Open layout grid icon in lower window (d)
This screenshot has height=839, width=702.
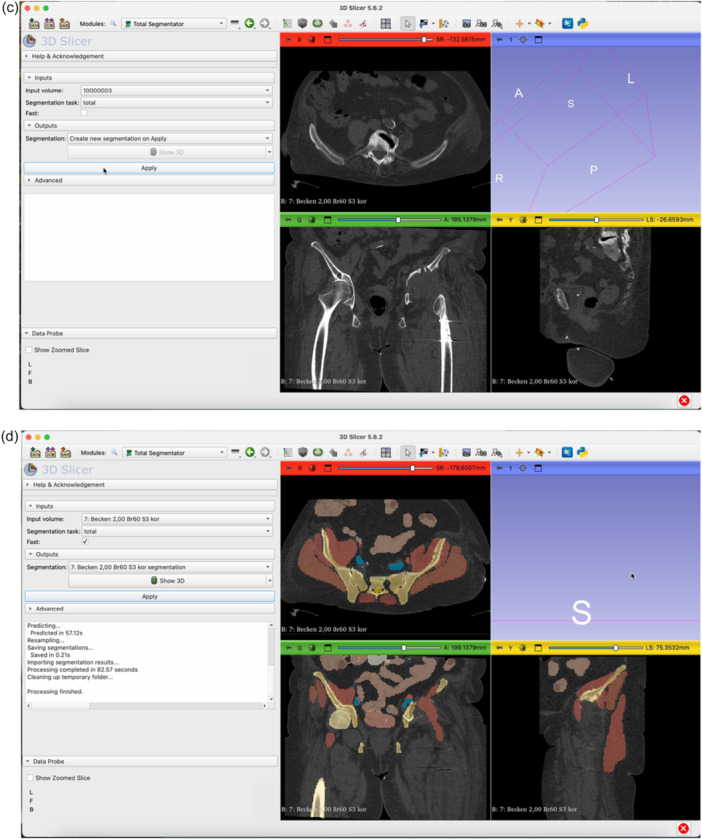(x=386, y=453)
